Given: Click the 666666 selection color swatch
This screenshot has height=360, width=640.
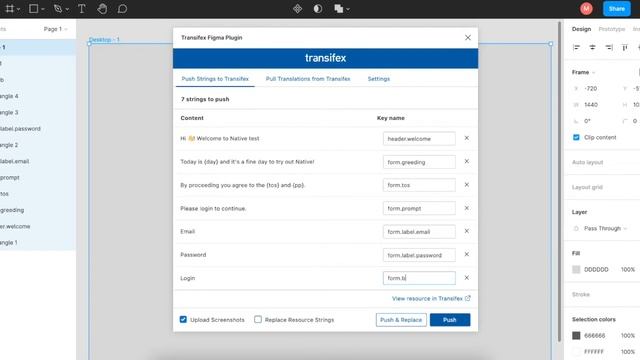Looking at the screenshot, I should pos(576,336).
